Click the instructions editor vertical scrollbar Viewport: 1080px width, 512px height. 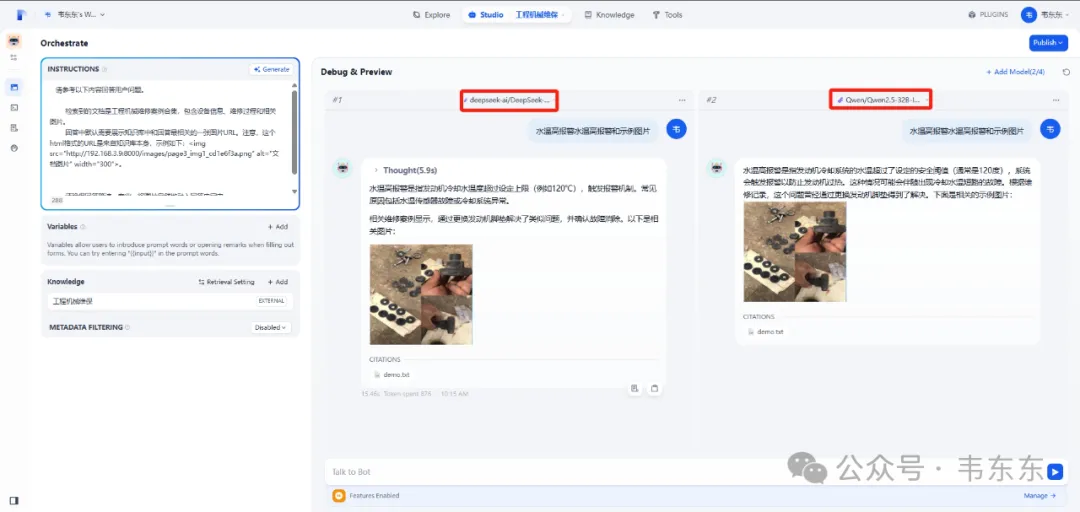click(295, 132)
